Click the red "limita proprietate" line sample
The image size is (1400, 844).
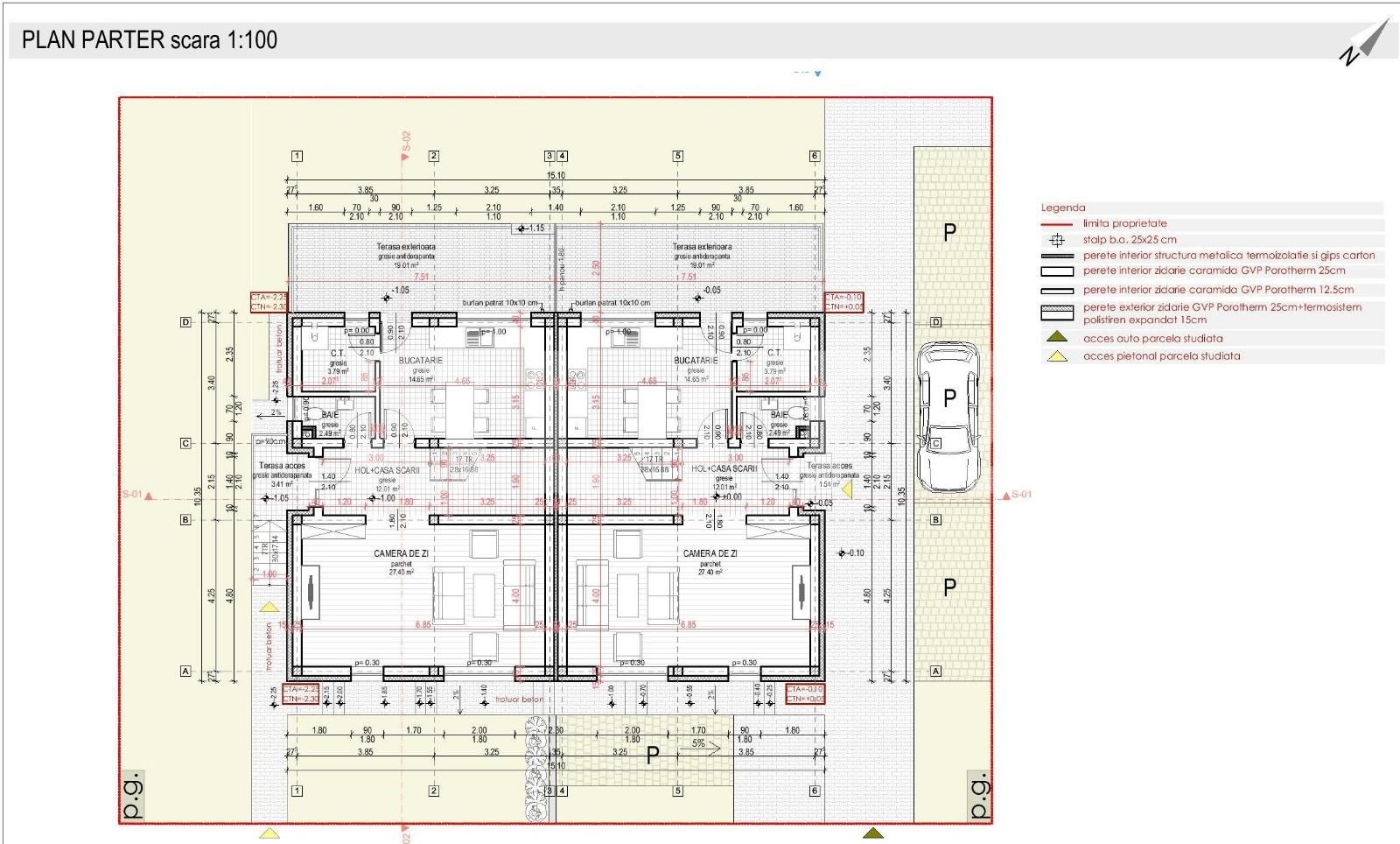1057,224
